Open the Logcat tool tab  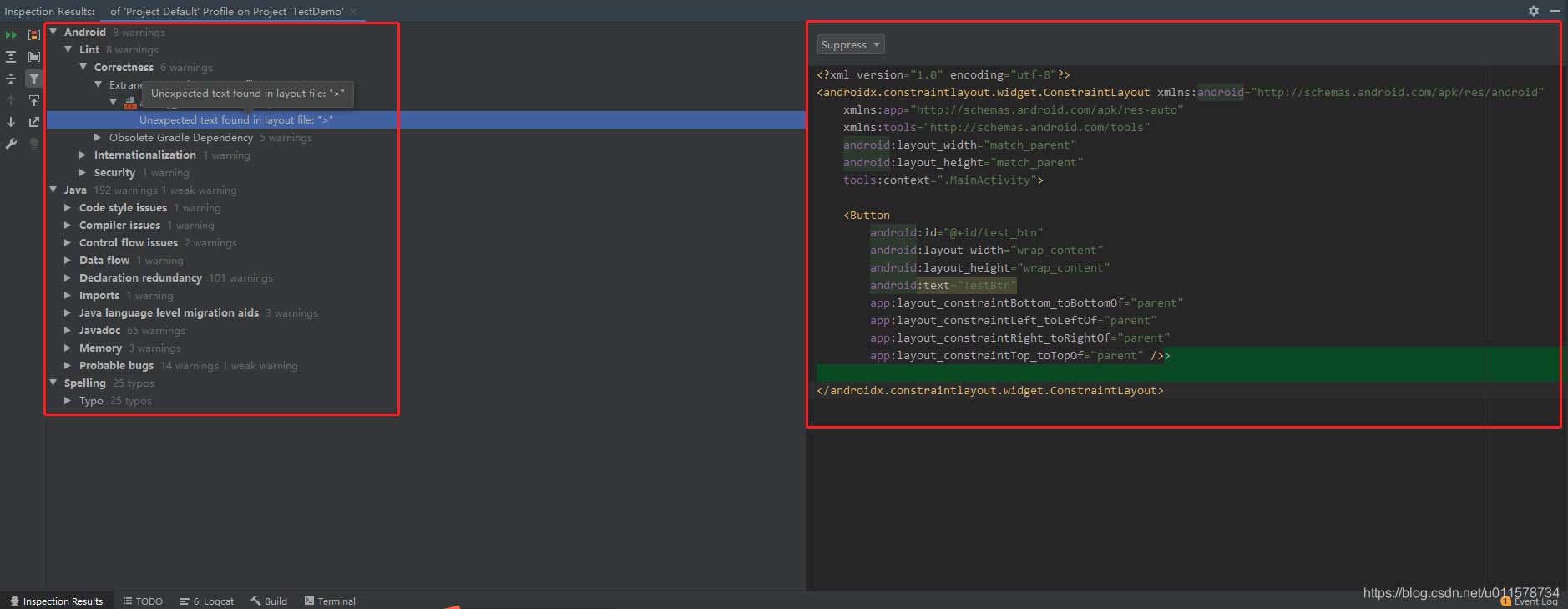tap(207, 601)
